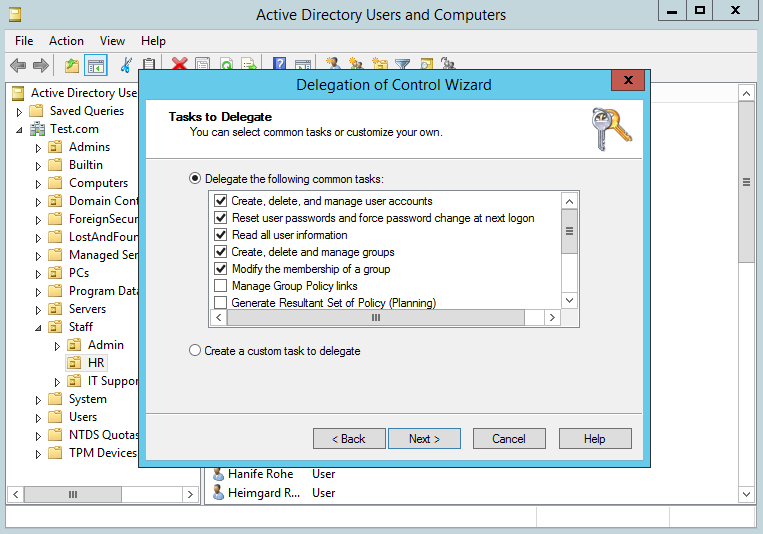763x534 pixels.
Task: Click the green Refresh icon
Action: [226, 64]
